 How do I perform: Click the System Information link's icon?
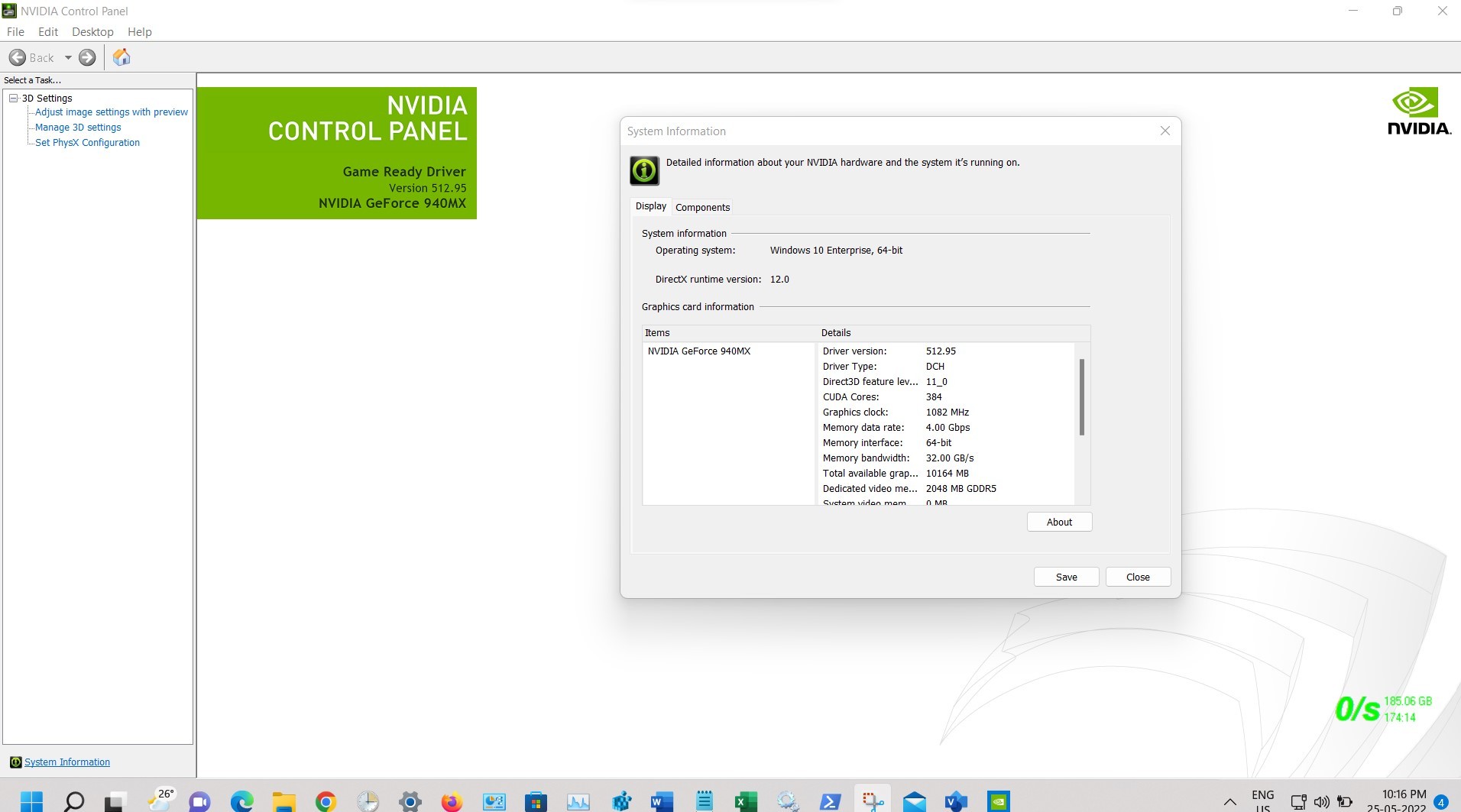click(x=15, y=762)
